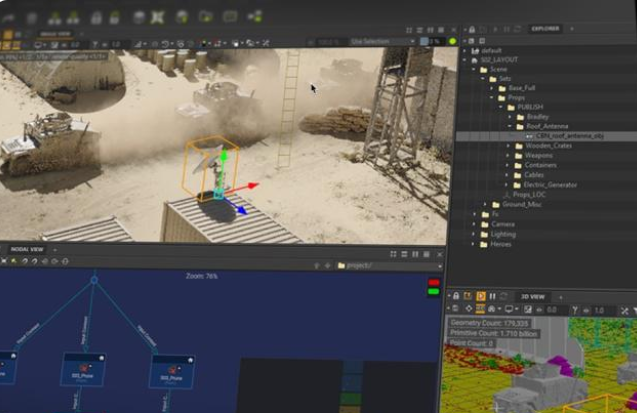This screenshot has height=413, width=637.
Task: Switch to the Explorer tab
Action: (545, 29)
